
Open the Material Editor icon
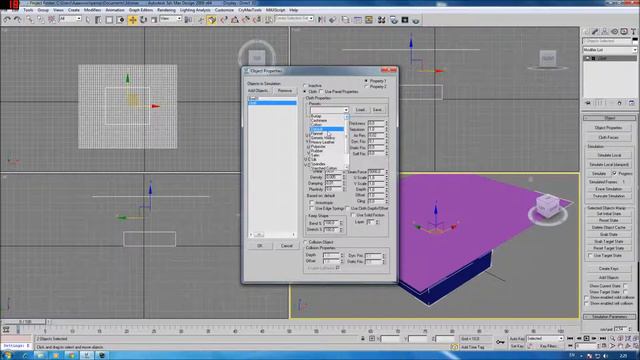tap(382, 20)
